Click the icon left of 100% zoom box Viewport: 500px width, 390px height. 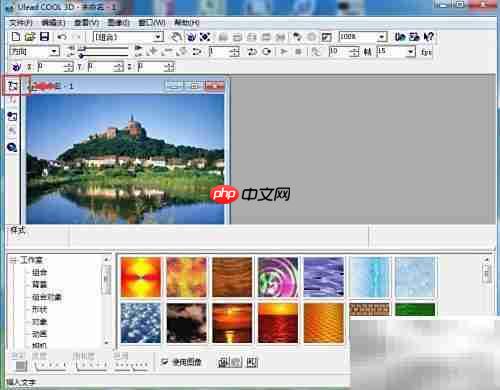coord(326,37)
